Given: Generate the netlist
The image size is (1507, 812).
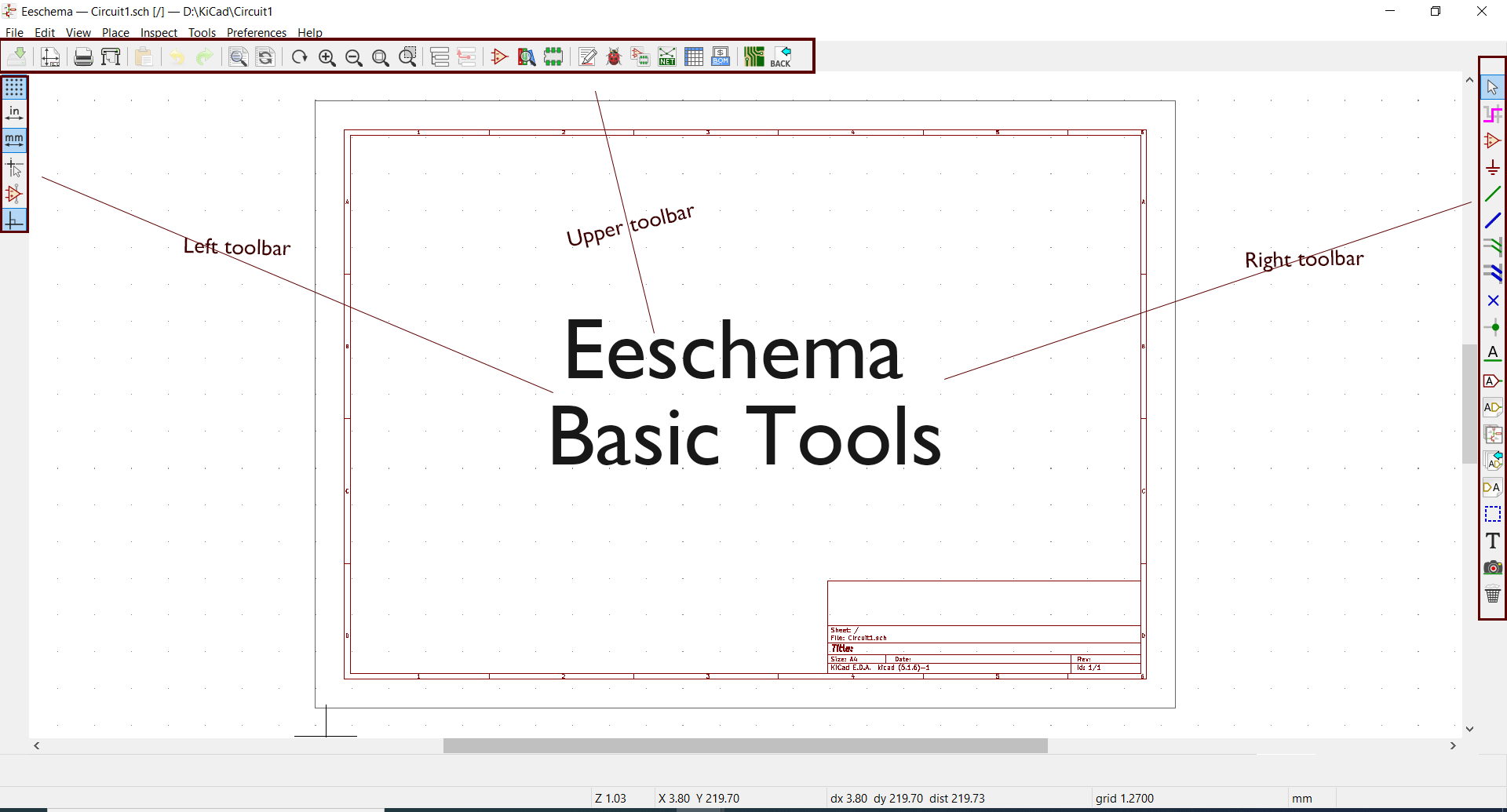Looking at the screenshot, I should [667, 56].
